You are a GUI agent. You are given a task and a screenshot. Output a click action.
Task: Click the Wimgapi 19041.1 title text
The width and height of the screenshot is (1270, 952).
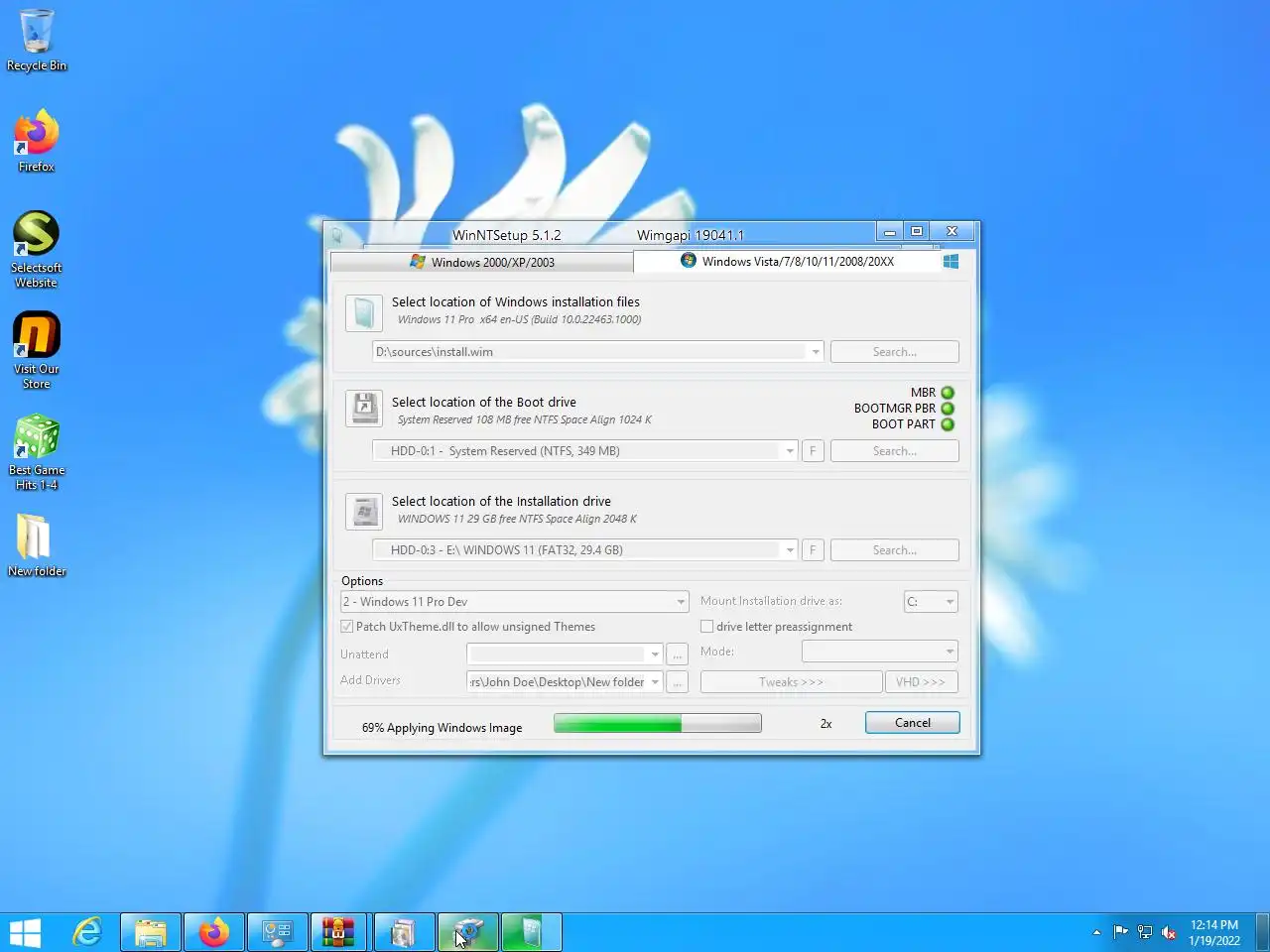click(691, 235)
